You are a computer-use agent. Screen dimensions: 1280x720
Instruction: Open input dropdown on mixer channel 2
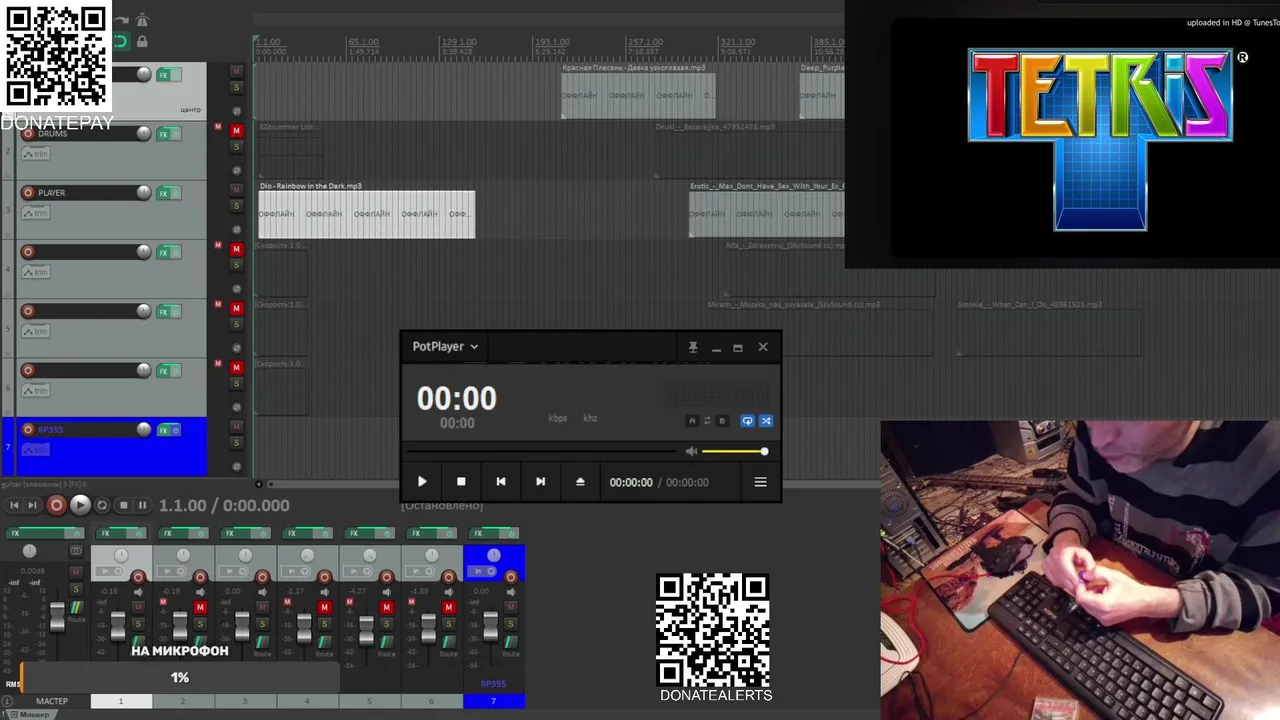(x=173, y=571)
